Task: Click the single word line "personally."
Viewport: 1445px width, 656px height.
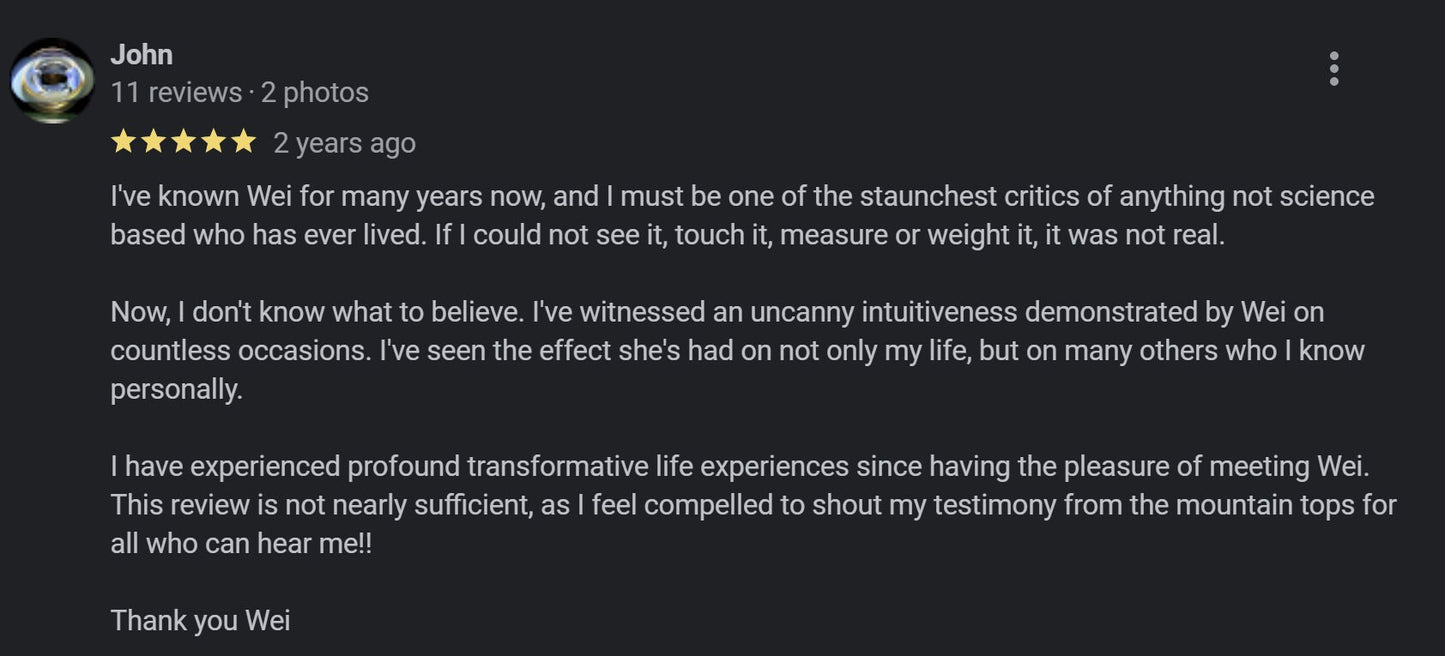Action: 177,390
